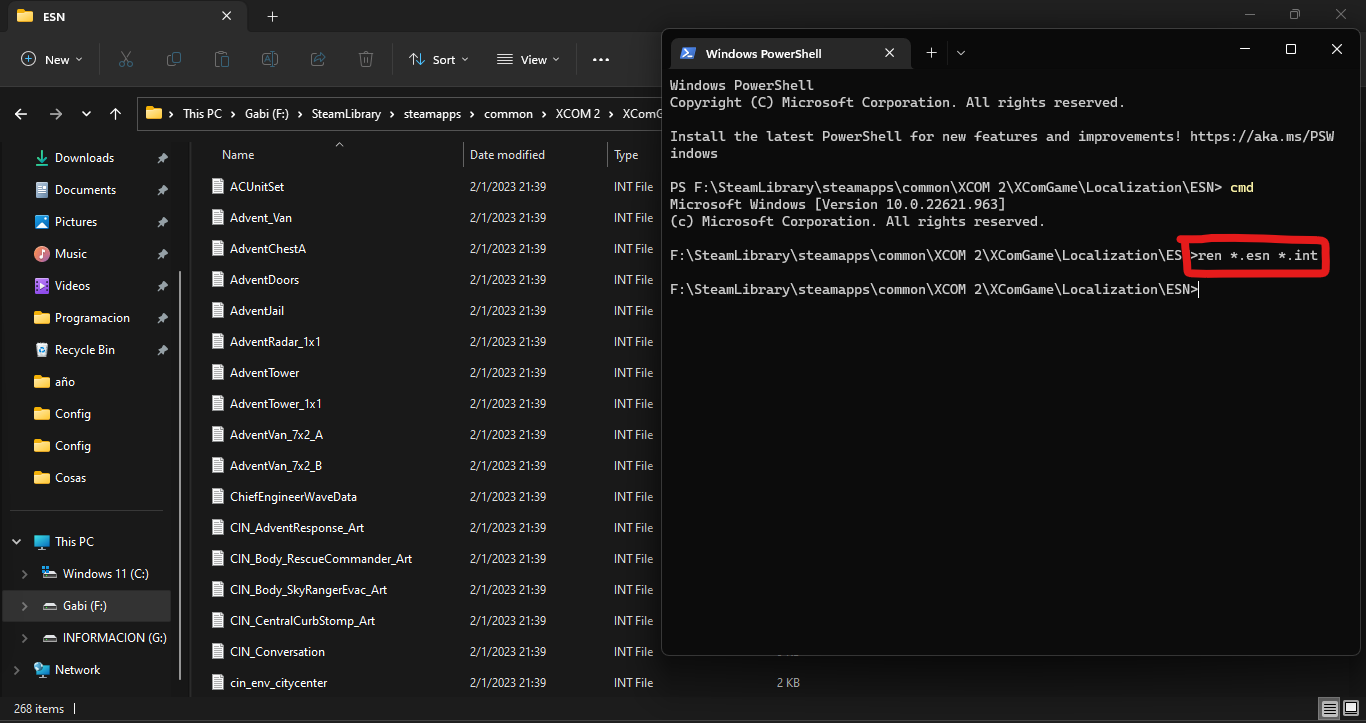
Task: Select the ACUnitSet file
Action: pos(257,187)
